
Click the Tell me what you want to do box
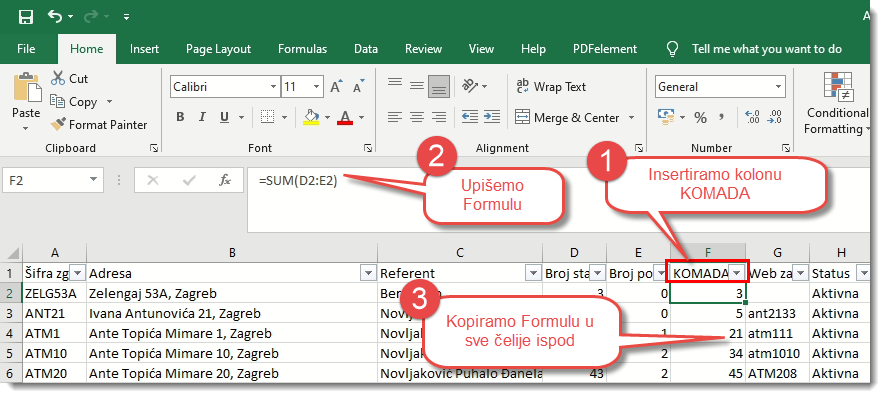pyautogui.click(x=766, y=49)
